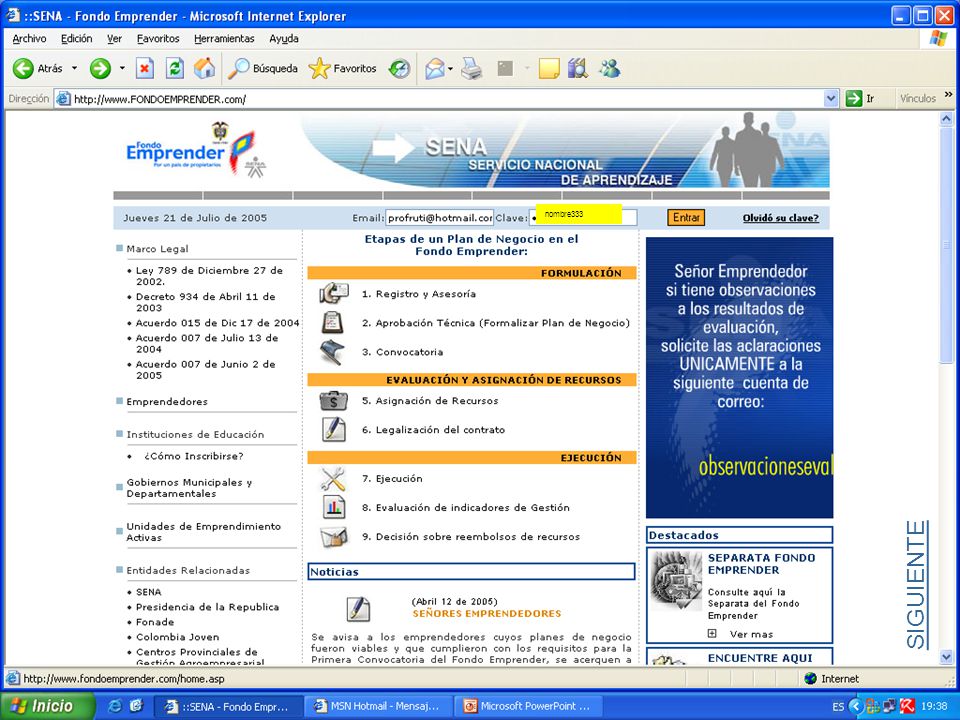
Task: Open Favoritos star in the toolbar
Action: pyautogui.click(x=342, y=68)
